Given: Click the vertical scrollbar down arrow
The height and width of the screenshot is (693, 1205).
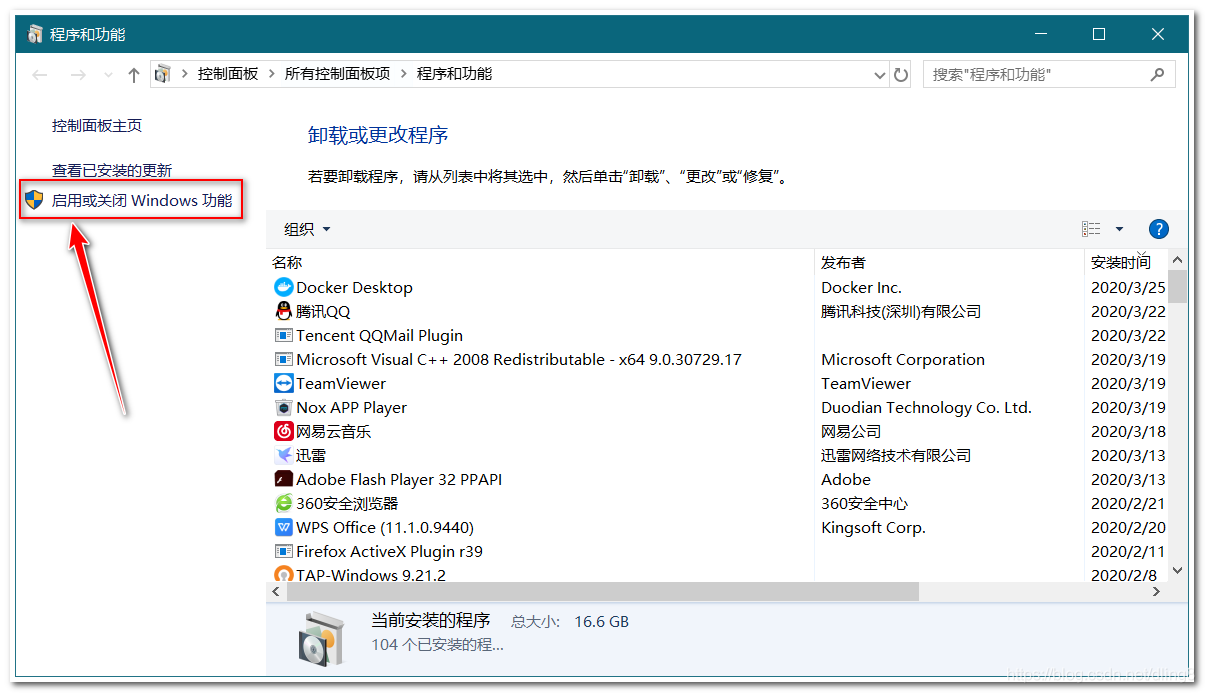Looking at the screenshot, I should click(1177, 570).
